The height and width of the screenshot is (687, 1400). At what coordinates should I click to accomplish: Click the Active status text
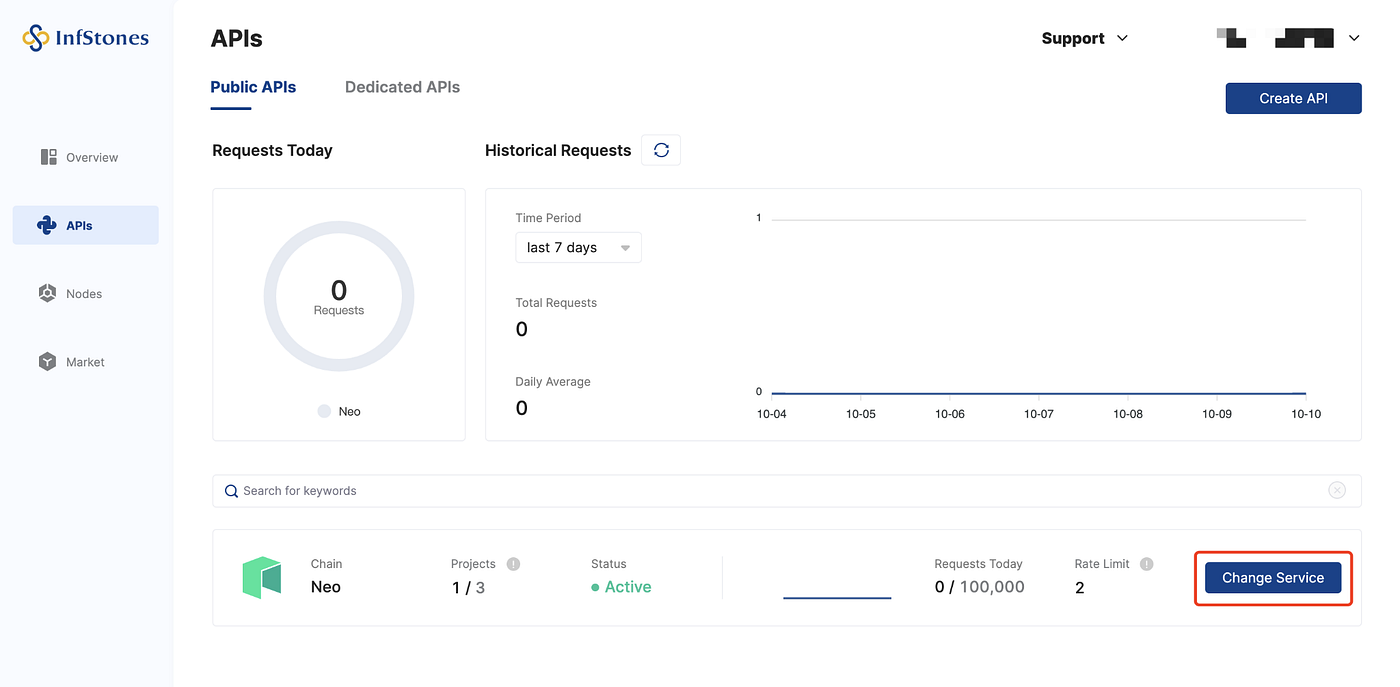[x=628, y=587]
